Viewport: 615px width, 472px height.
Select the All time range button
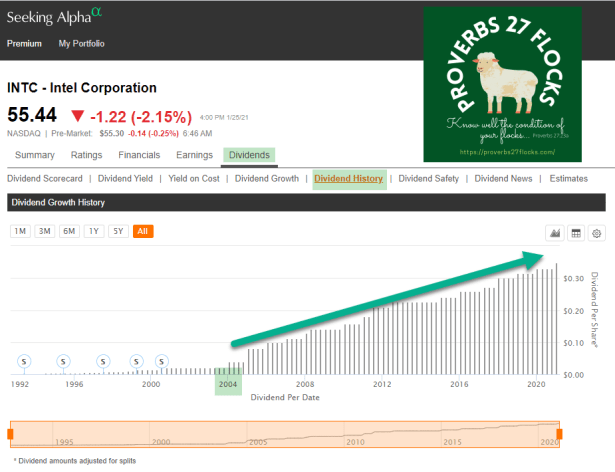tap(144, 231)
